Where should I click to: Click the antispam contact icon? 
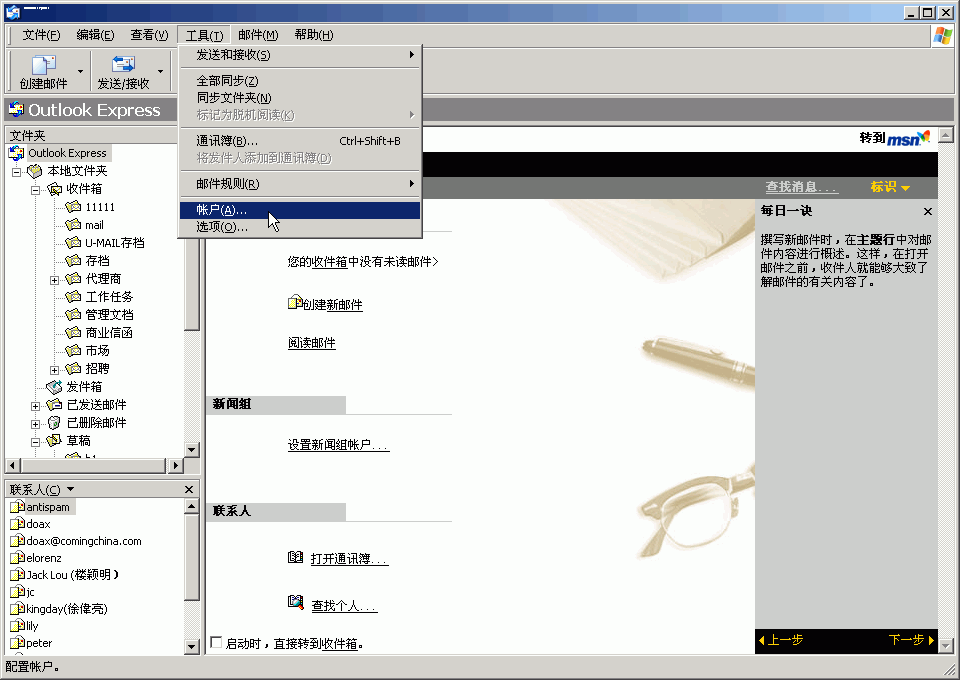17,507
